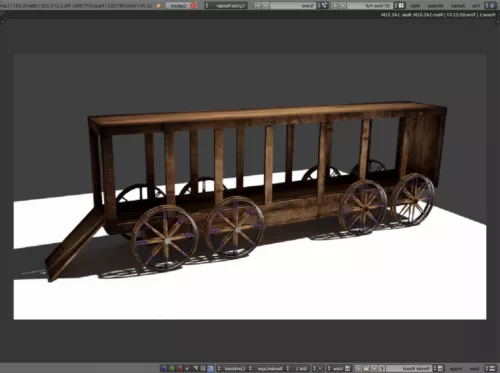Click the rendered wagon image
Viewport: 500px width, 373px height.
coord(250,187)
